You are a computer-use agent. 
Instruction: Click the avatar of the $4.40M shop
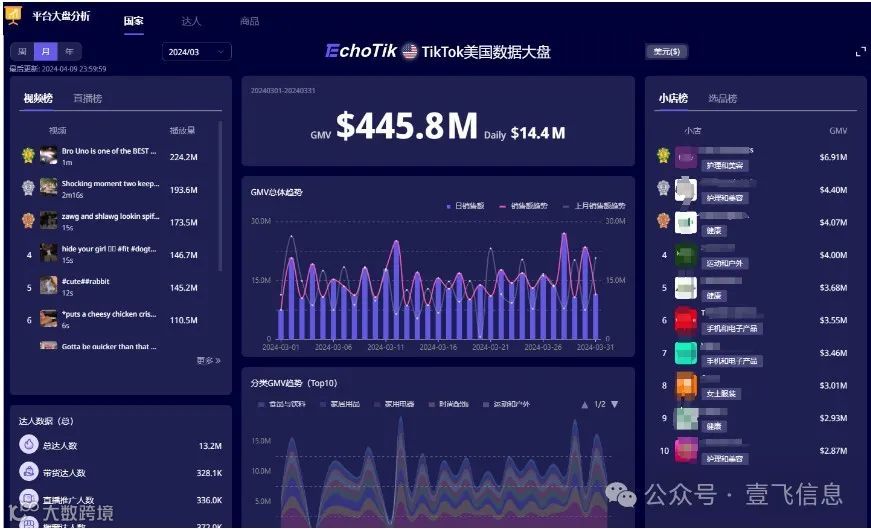point(685,189)
